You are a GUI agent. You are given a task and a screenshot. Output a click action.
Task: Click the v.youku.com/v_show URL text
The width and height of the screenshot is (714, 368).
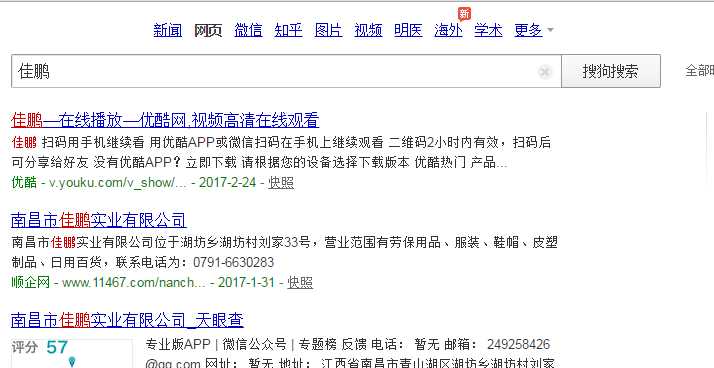pyautogui.click(x=118, y=183)
